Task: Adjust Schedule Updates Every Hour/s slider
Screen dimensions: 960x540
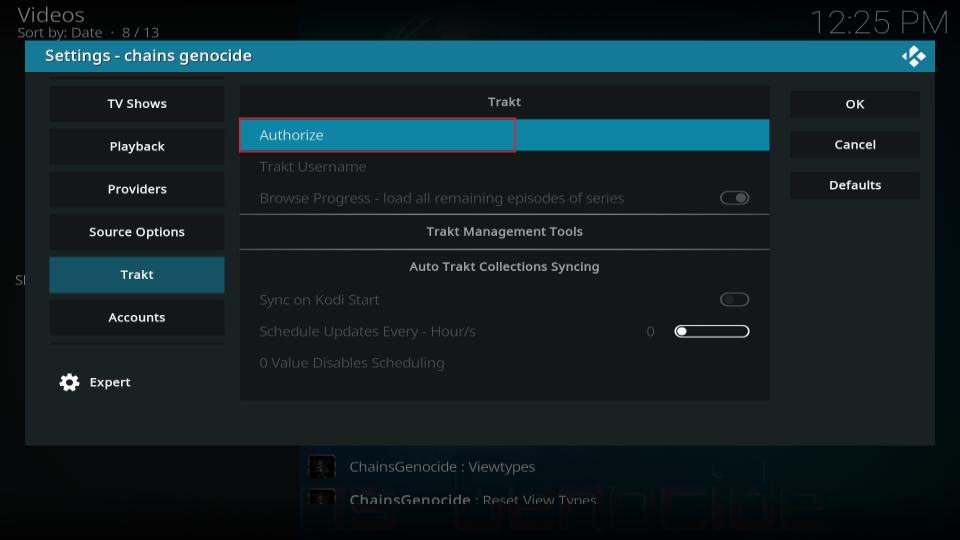Action: point(711,331)
